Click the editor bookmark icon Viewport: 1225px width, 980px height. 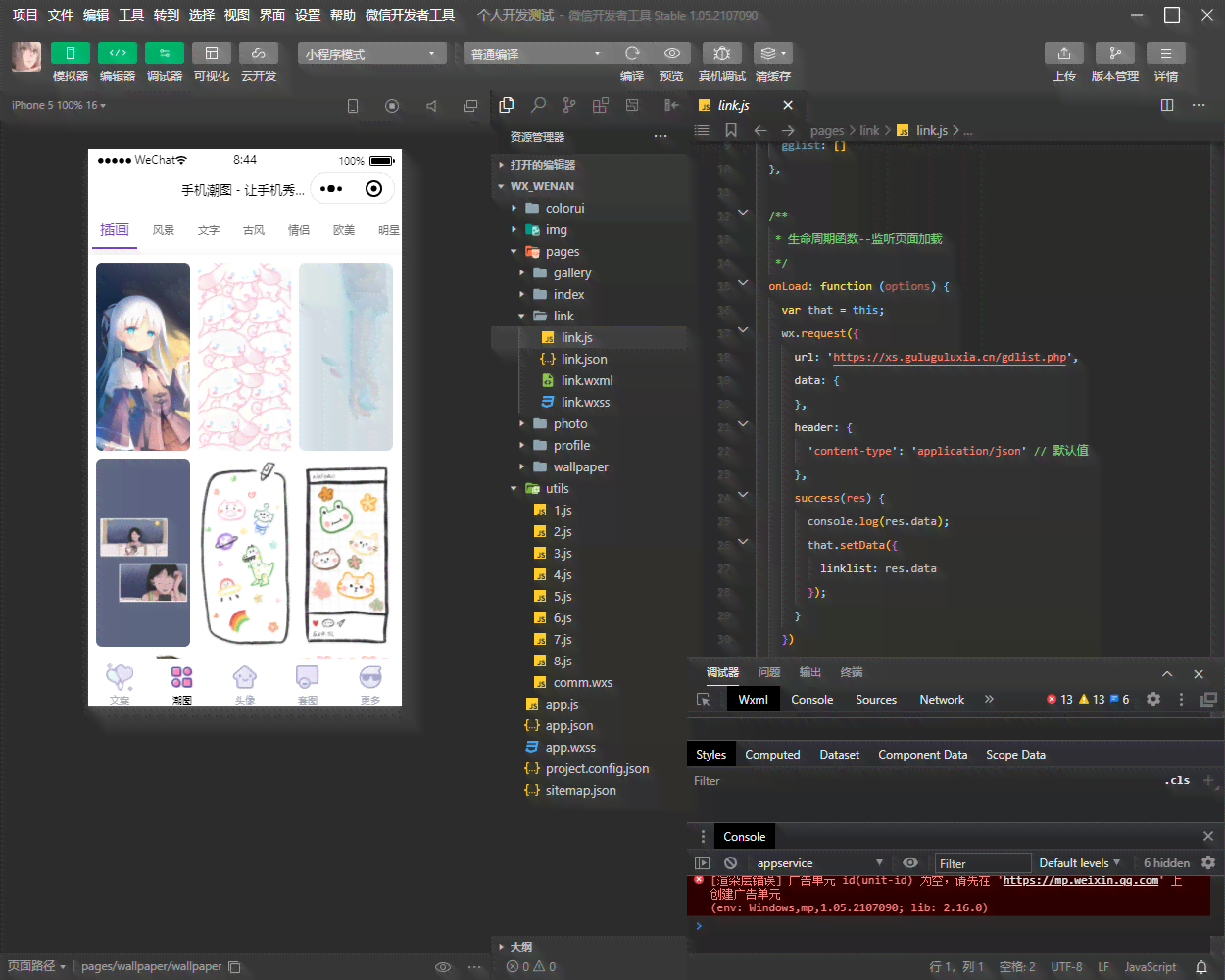pos(731,130)
